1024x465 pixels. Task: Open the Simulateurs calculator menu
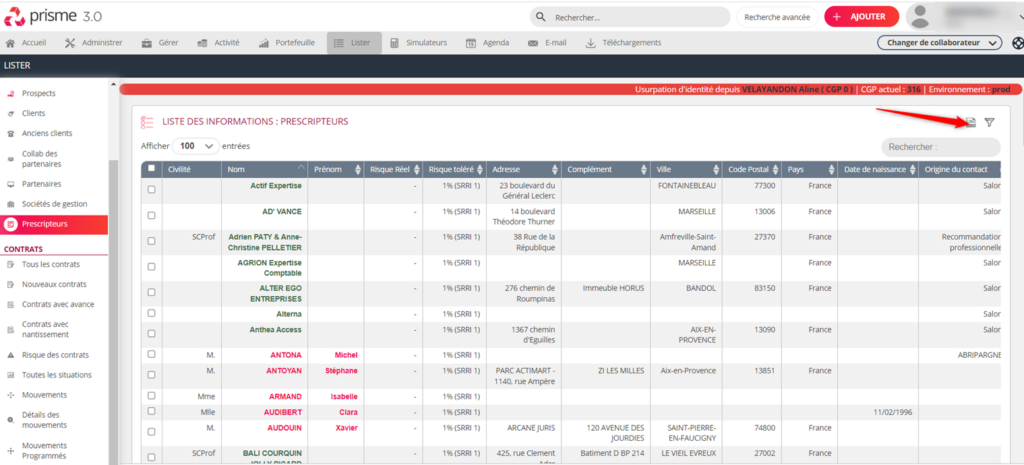(x=419, y=43)
